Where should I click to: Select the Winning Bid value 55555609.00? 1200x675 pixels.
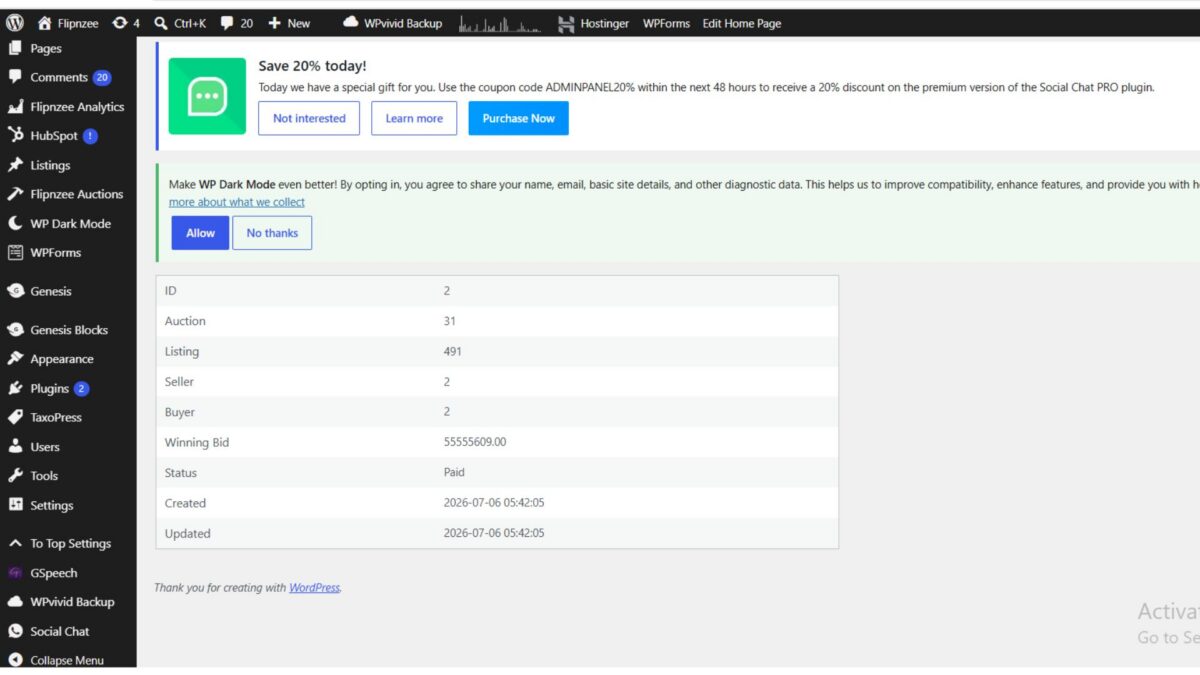click(x=475, y=442)
